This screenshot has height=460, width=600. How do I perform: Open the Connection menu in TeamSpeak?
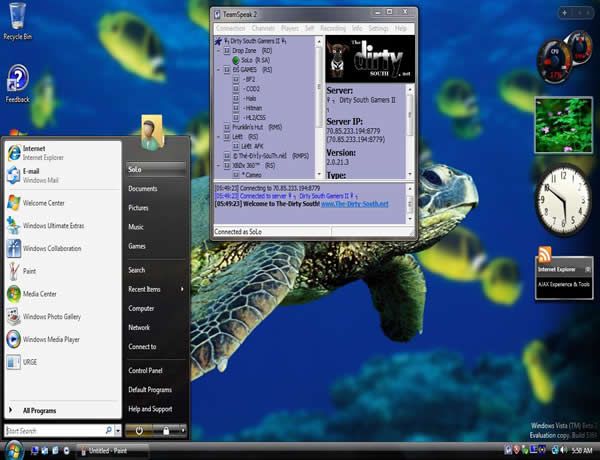pos(230,28)
